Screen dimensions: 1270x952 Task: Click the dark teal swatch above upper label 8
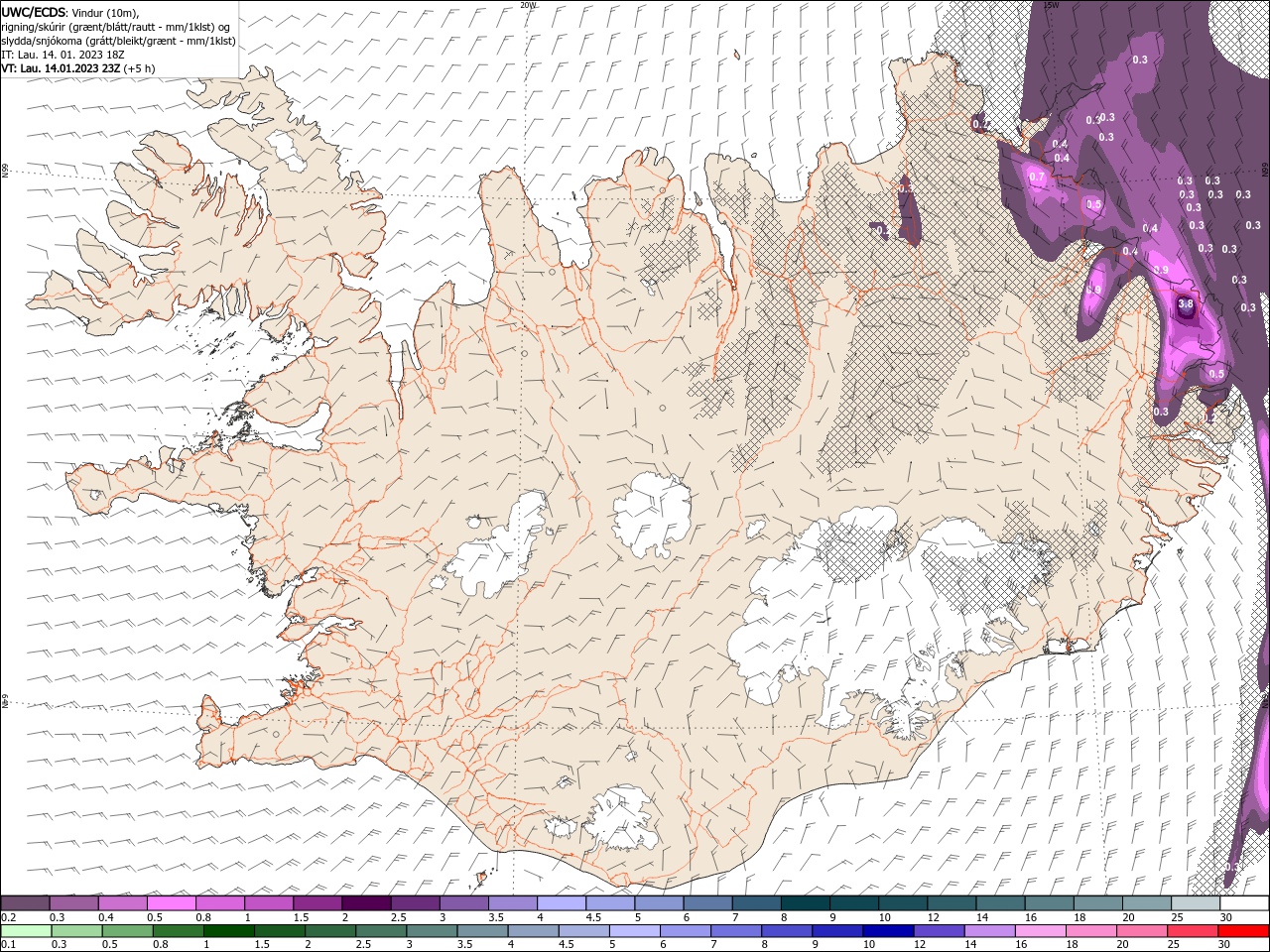(806, 903)
